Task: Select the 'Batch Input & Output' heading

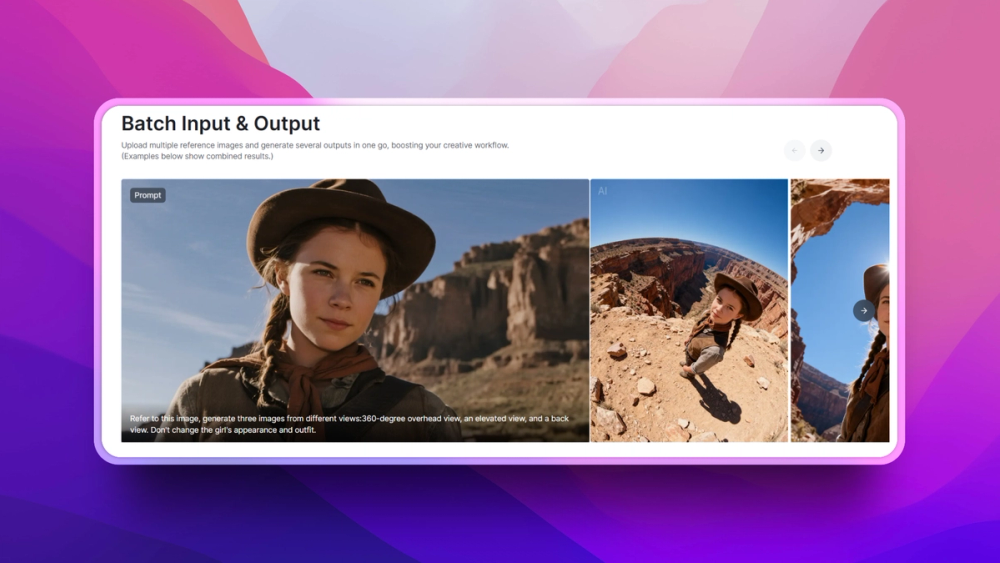Action: click(221, 123)
